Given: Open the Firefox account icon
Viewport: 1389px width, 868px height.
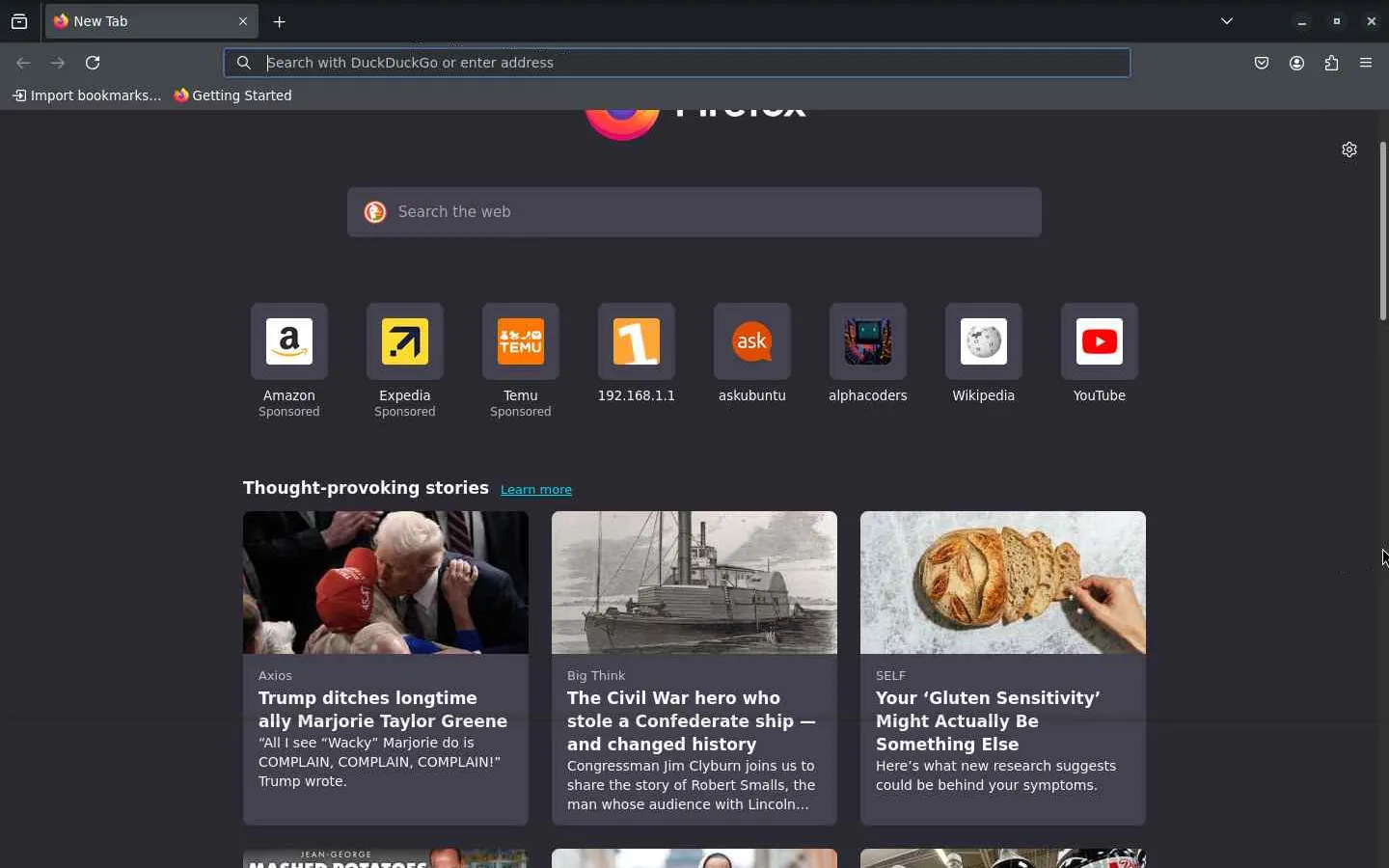Looking at the screenshot, I should click(x=1296, y=64).
